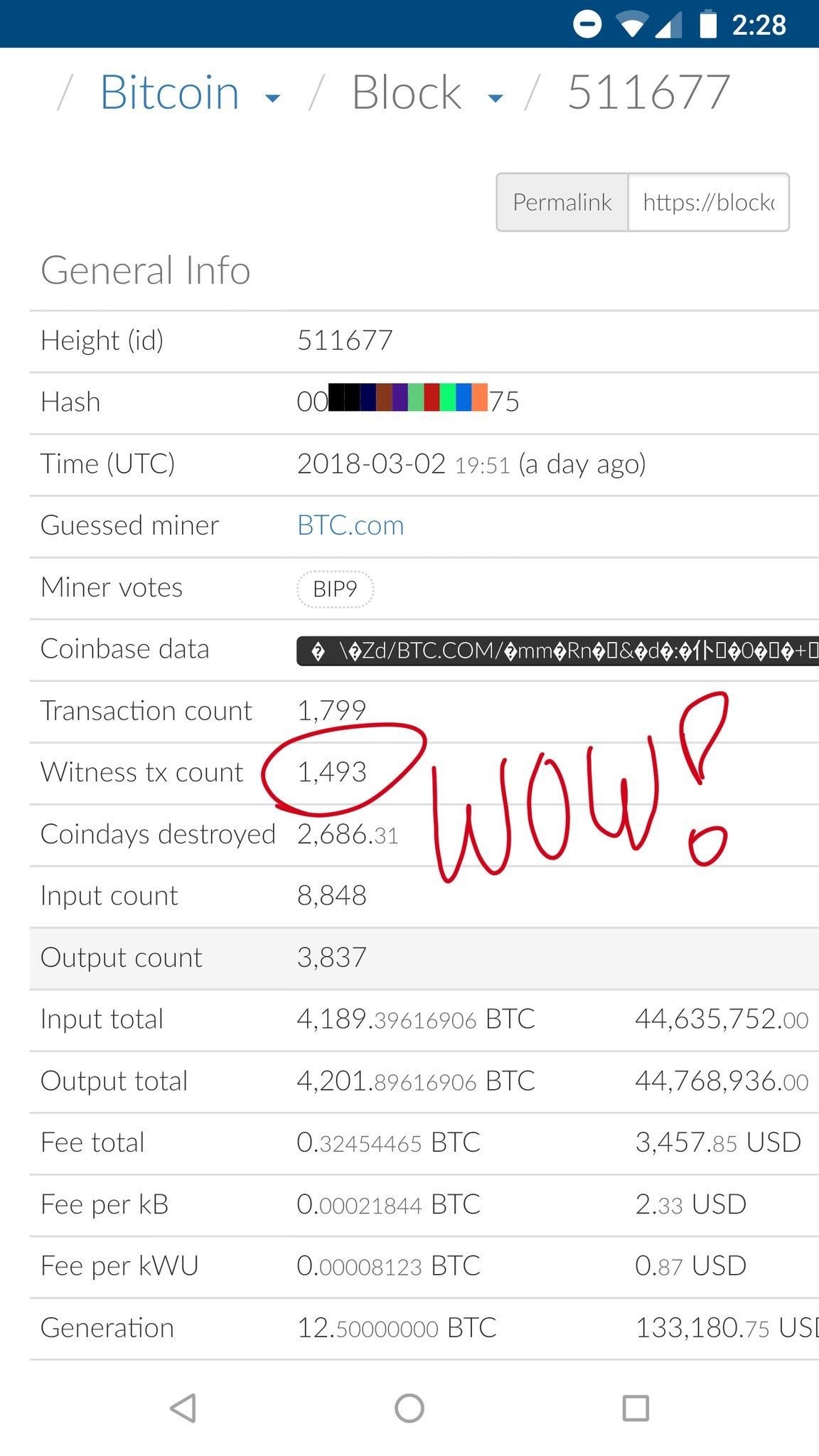The image size is (819, 1456).
Task: Tap the do-not-disturb status icon
Action: click(x=587, y=24)
